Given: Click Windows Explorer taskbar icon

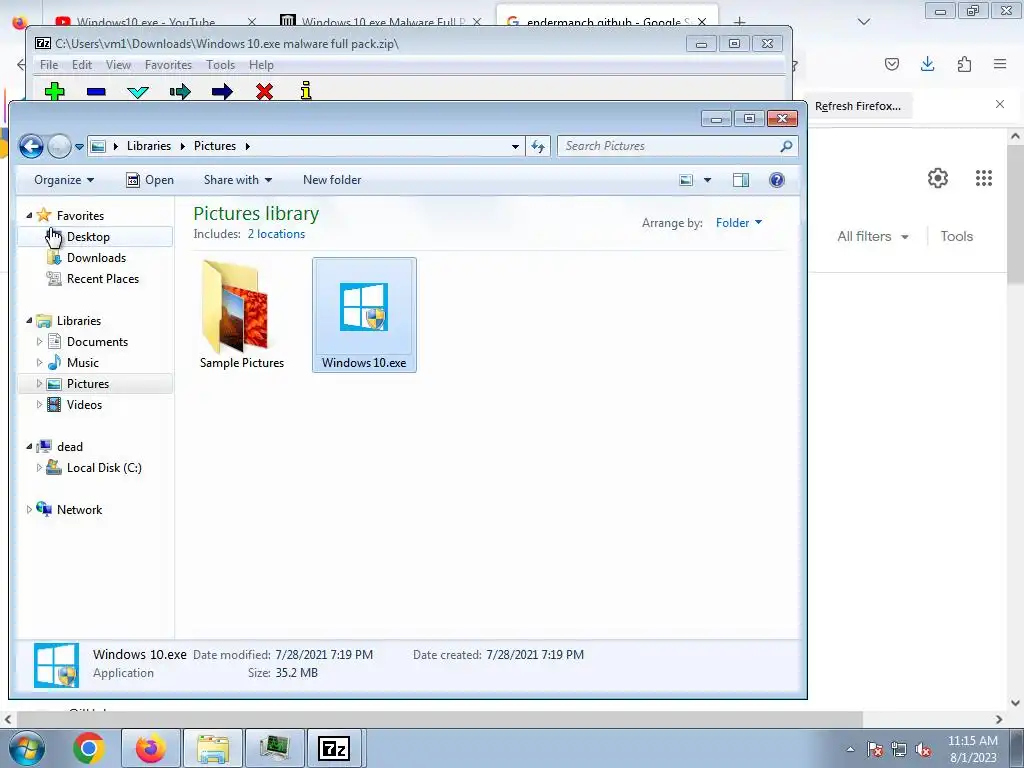Looking at the screenshot, I should 212,748.
